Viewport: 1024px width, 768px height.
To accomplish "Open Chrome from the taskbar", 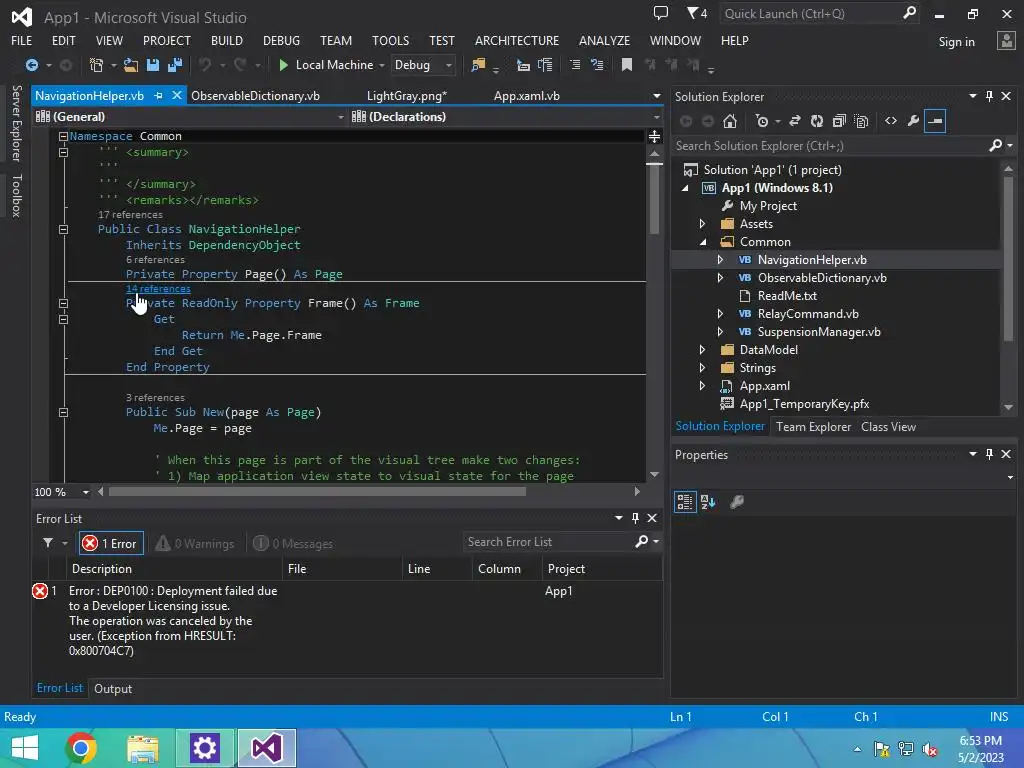I will point(81,748).
